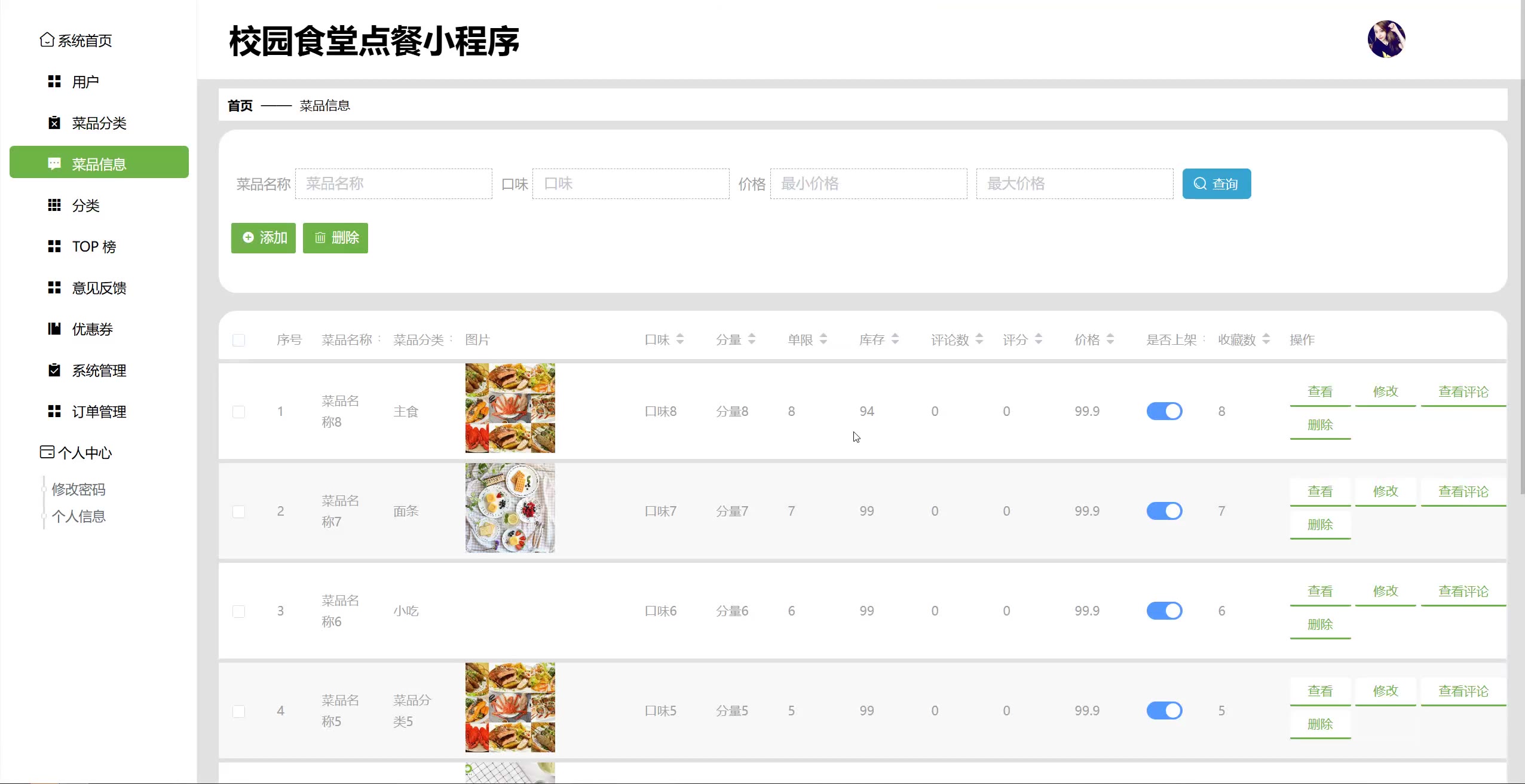Viewport: 1525px width, 784px height.
Task: Check the checkbox for row 2
Action: point(238,512)
